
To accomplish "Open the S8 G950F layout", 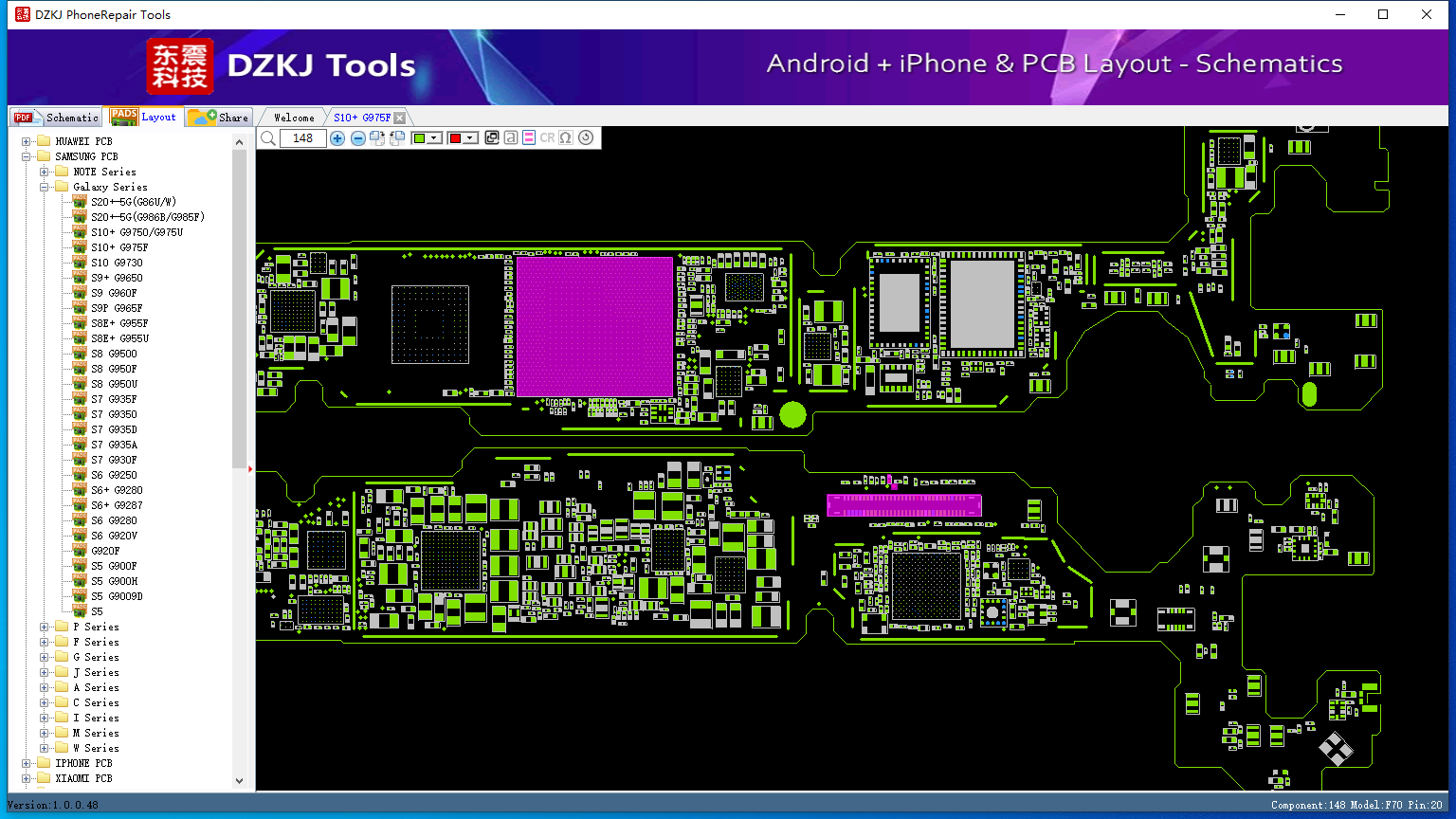I will 114,369.
